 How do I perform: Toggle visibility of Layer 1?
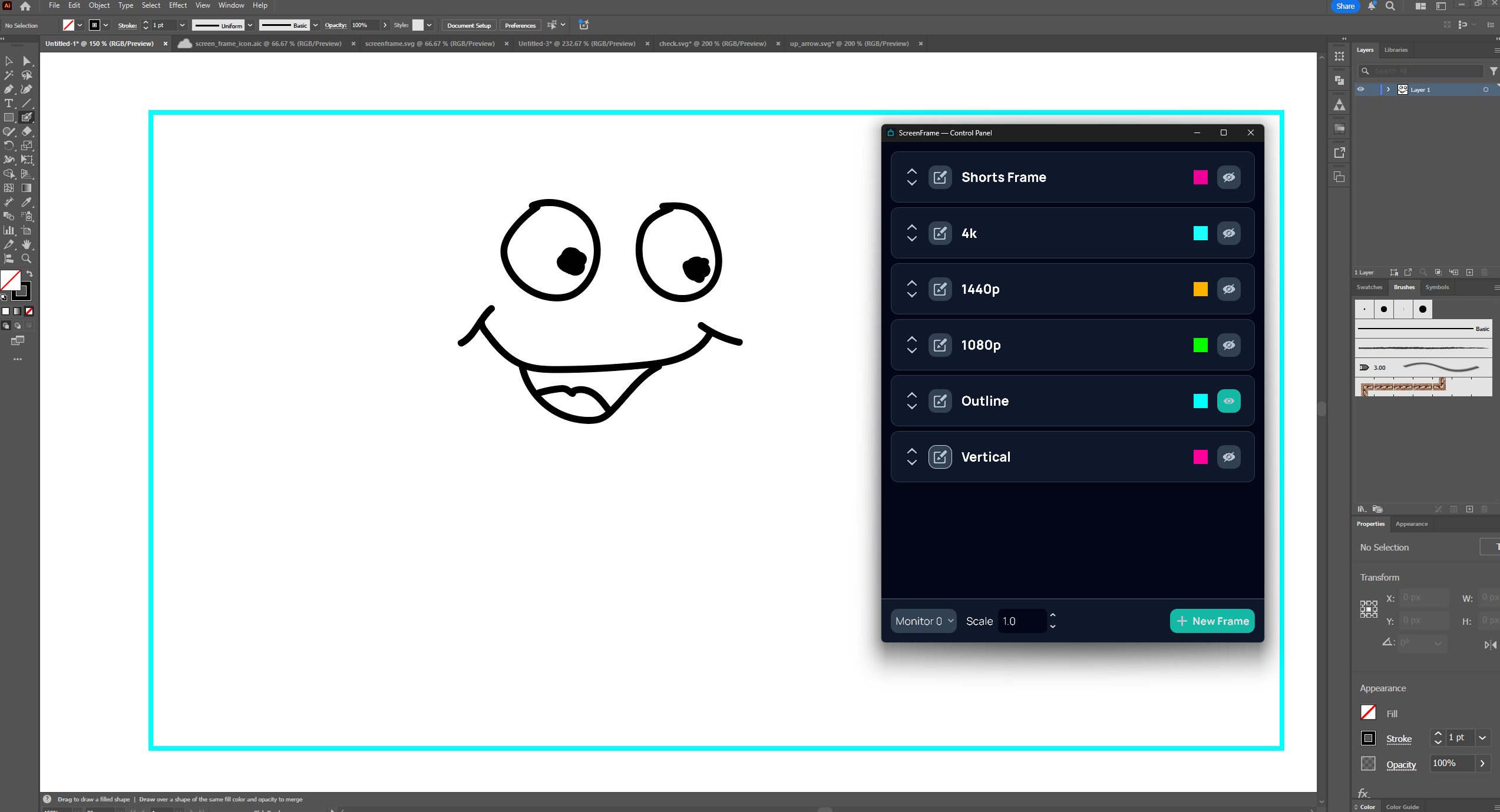[x=1361, y=90]
